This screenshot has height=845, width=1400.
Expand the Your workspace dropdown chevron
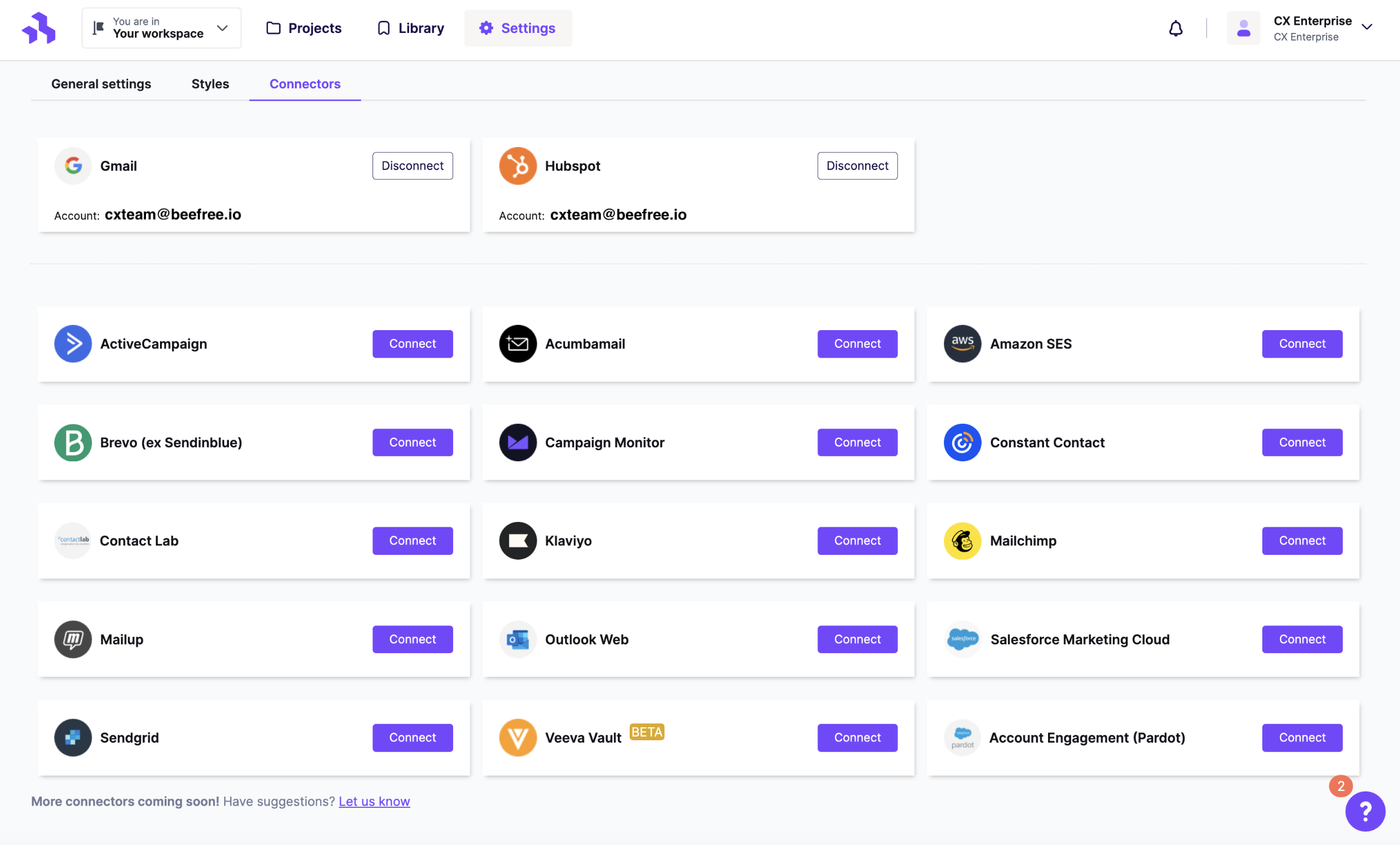222,28
